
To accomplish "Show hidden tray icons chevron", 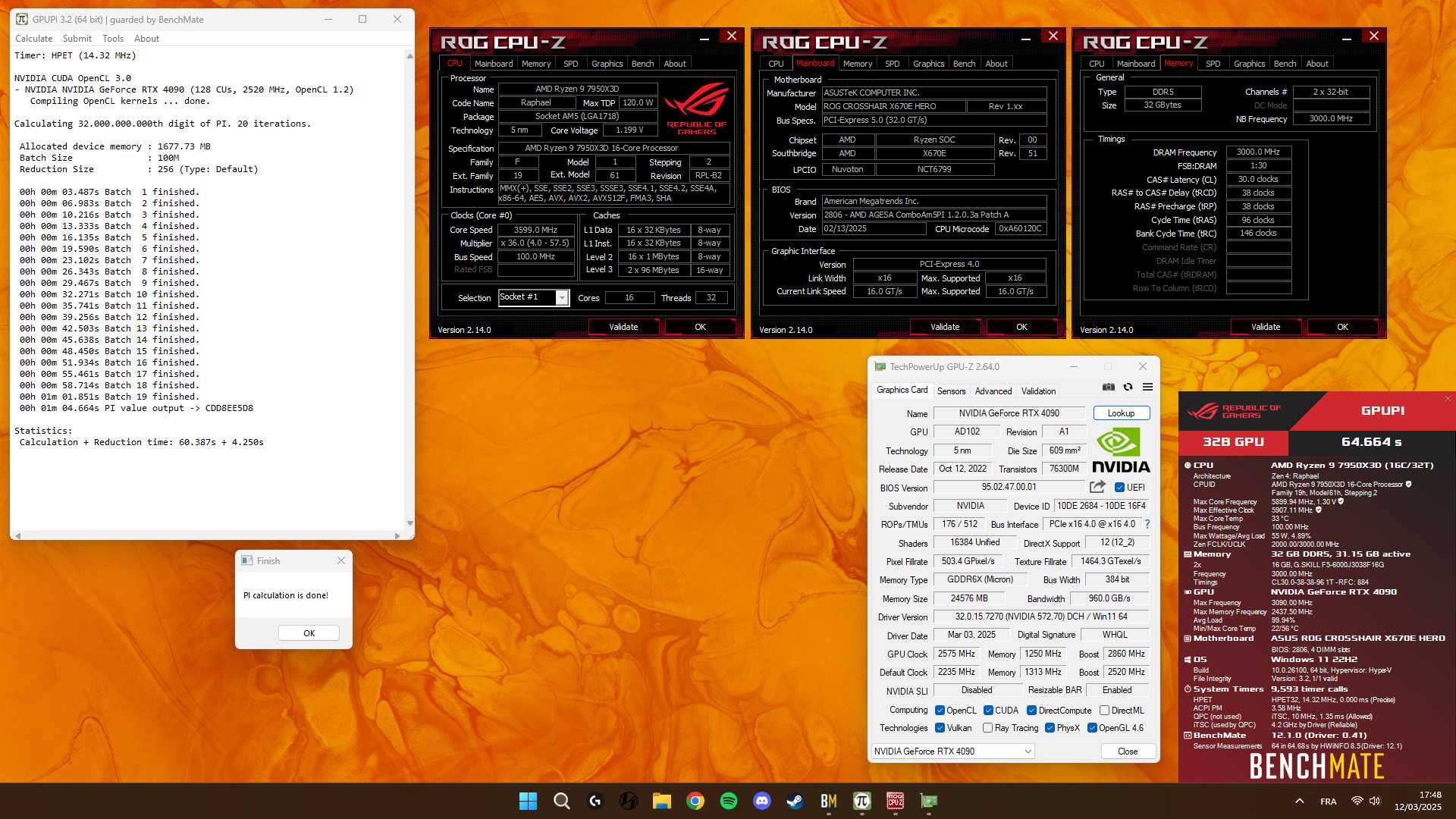I will point(1299,801).
